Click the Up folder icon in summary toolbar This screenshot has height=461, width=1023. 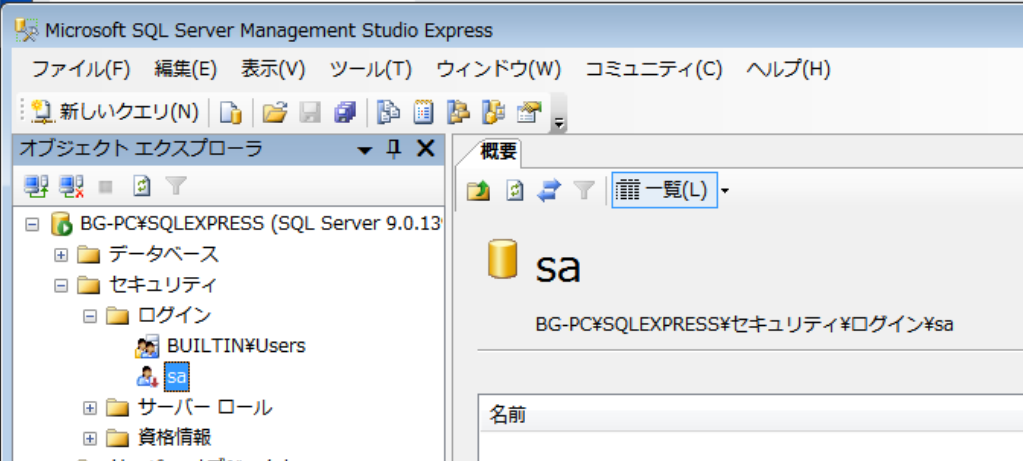pos(479,191)
